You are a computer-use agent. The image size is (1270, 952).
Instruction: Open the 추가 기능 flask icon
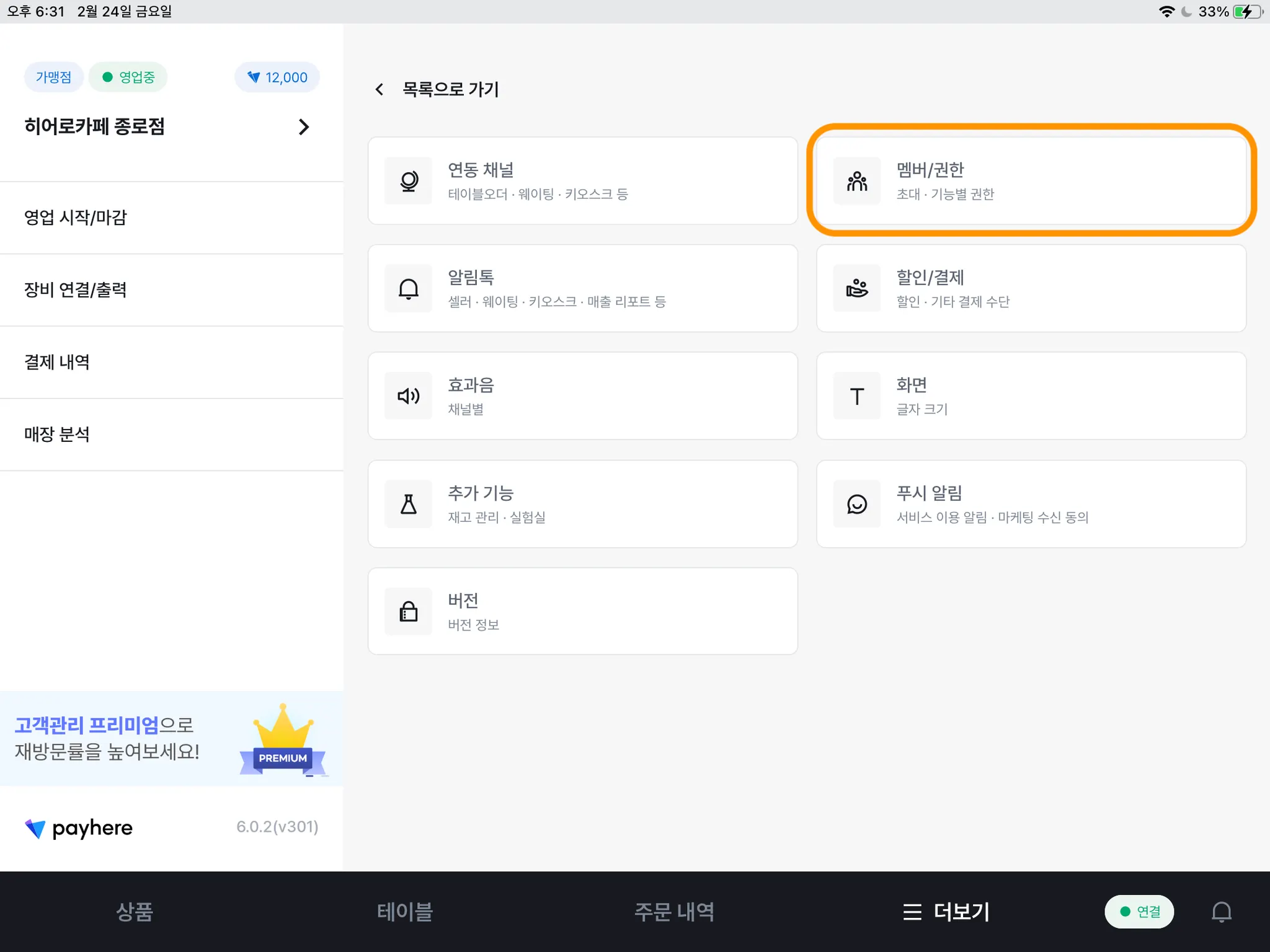[408, 504]
